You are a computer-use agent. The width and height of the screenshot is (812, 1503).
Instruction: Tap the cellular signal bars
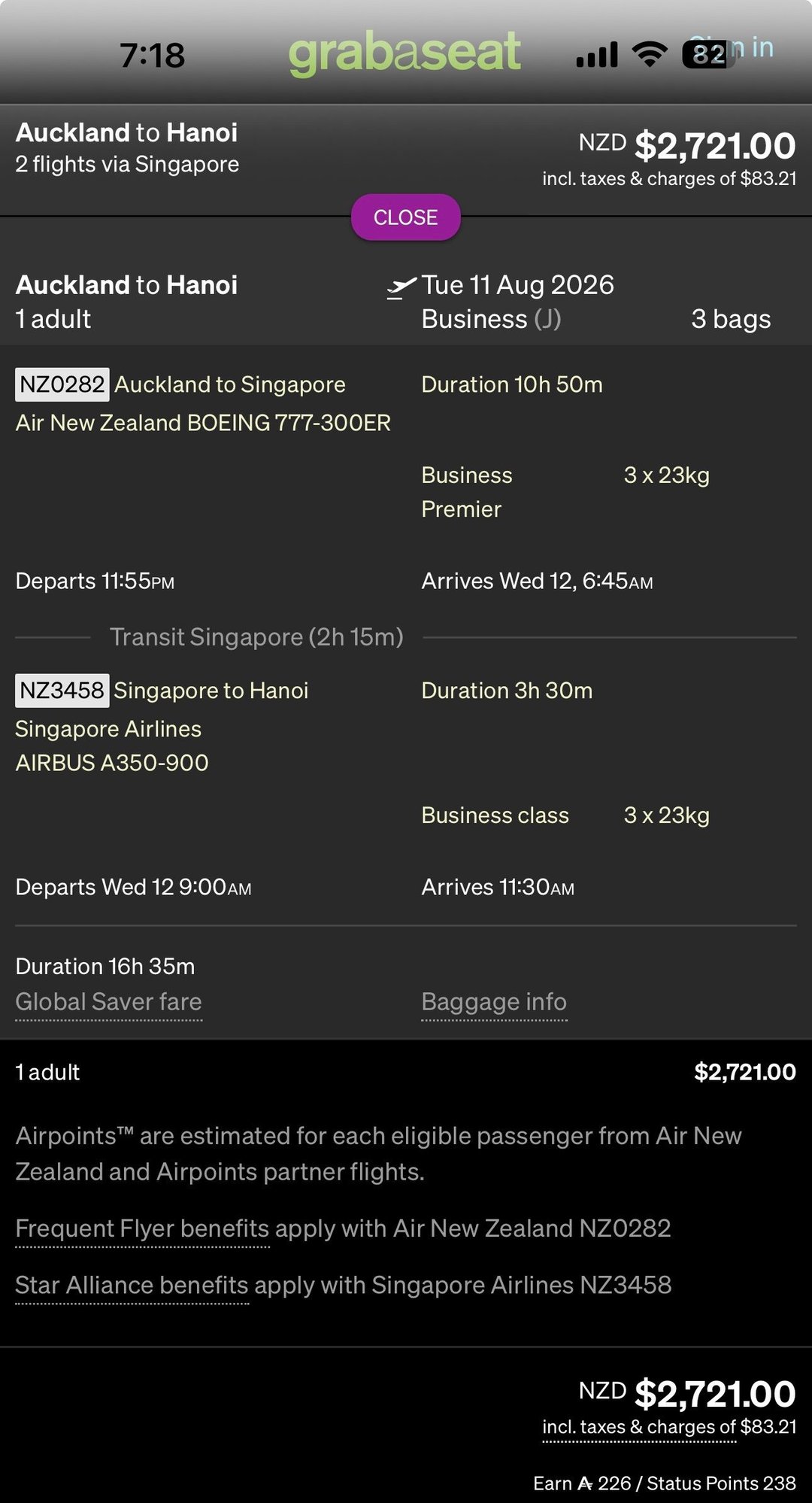[597, 55]
